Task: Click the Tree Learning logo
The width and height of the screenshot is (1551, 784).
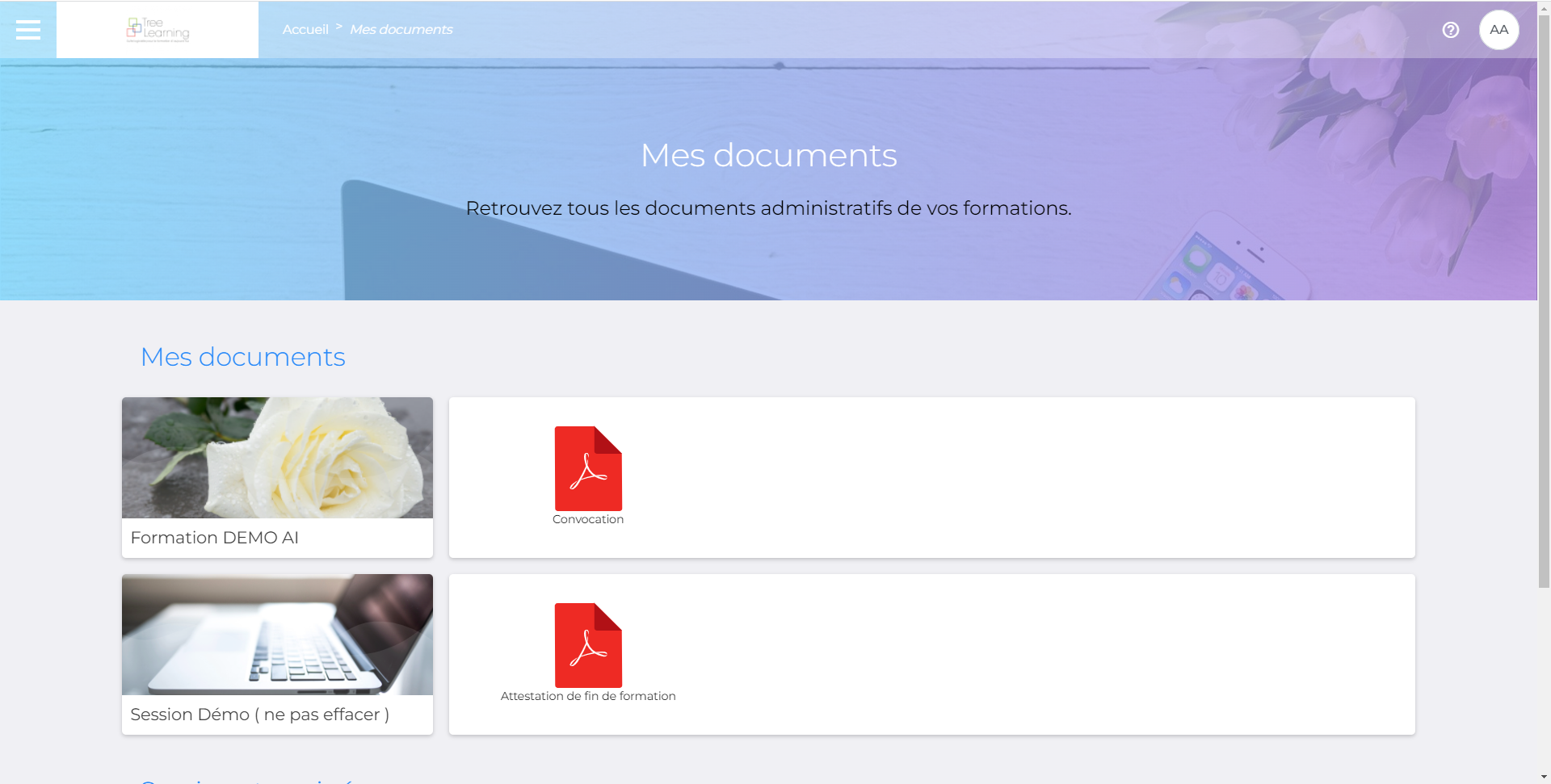Action: pos(158,29)
